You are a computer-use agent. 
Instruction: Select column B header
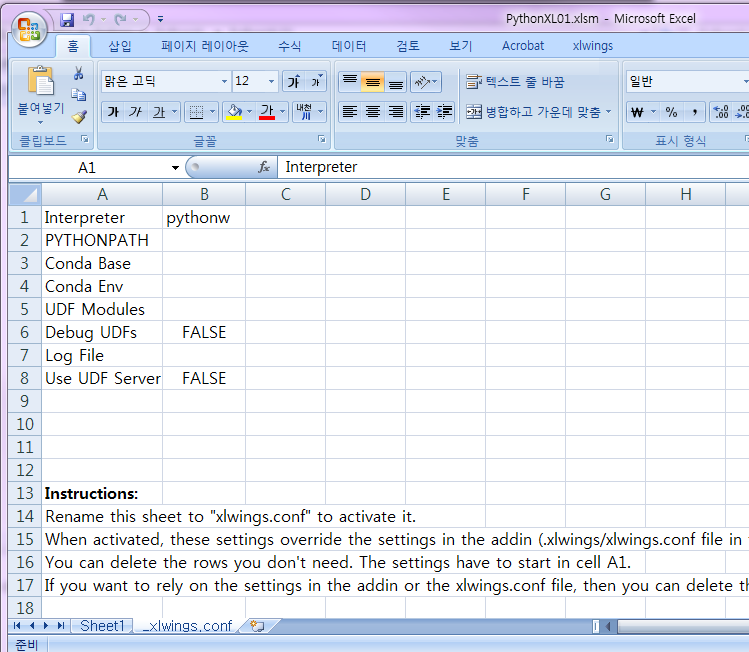pos(204,194)
